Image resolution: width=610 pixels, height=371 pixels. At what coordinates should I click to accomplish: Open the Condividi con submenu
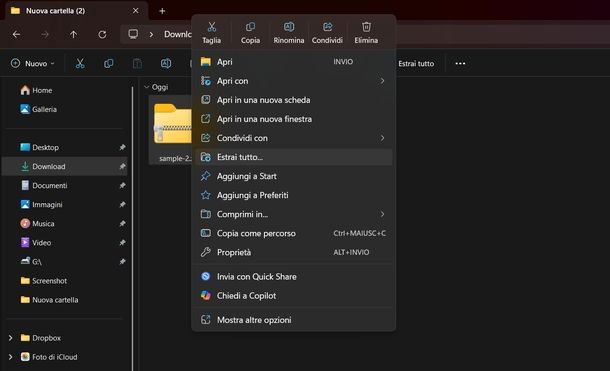(294, 138)
